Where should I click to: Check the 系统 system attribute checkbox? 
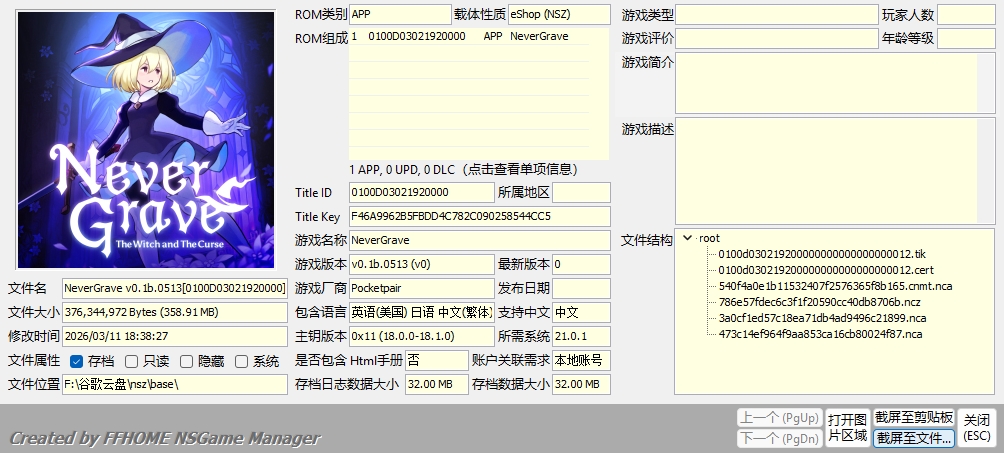pos(242,361)
